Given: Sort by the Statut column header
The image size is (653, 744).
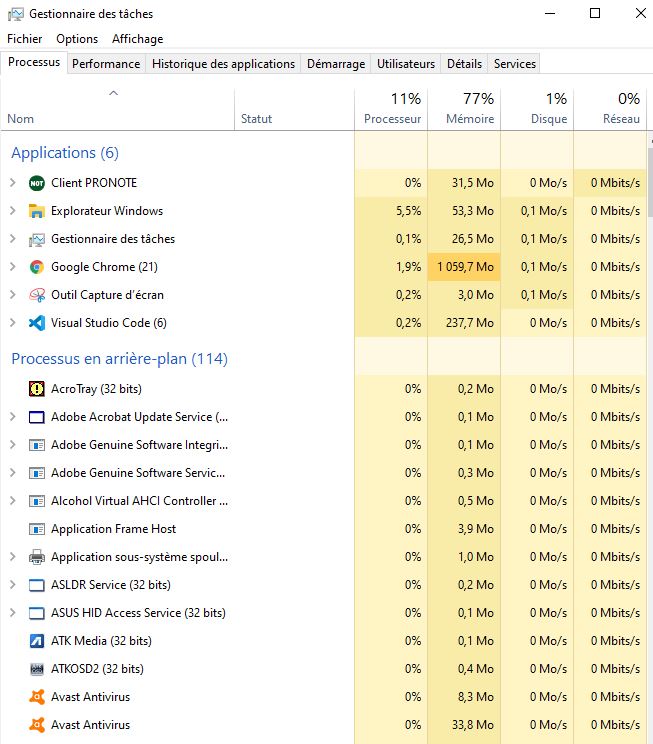Looking at the screenshot, I should [x=294, y=110].
